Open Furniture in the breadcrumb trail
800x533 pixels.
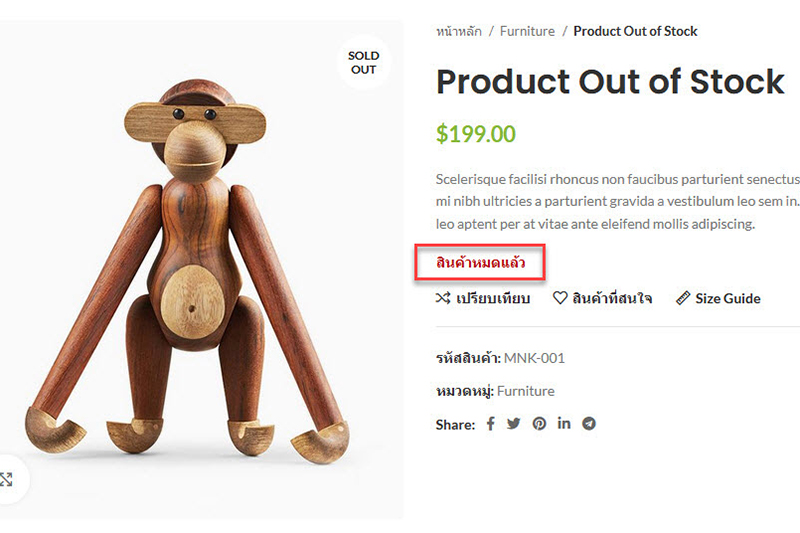(x=527, y=31)
